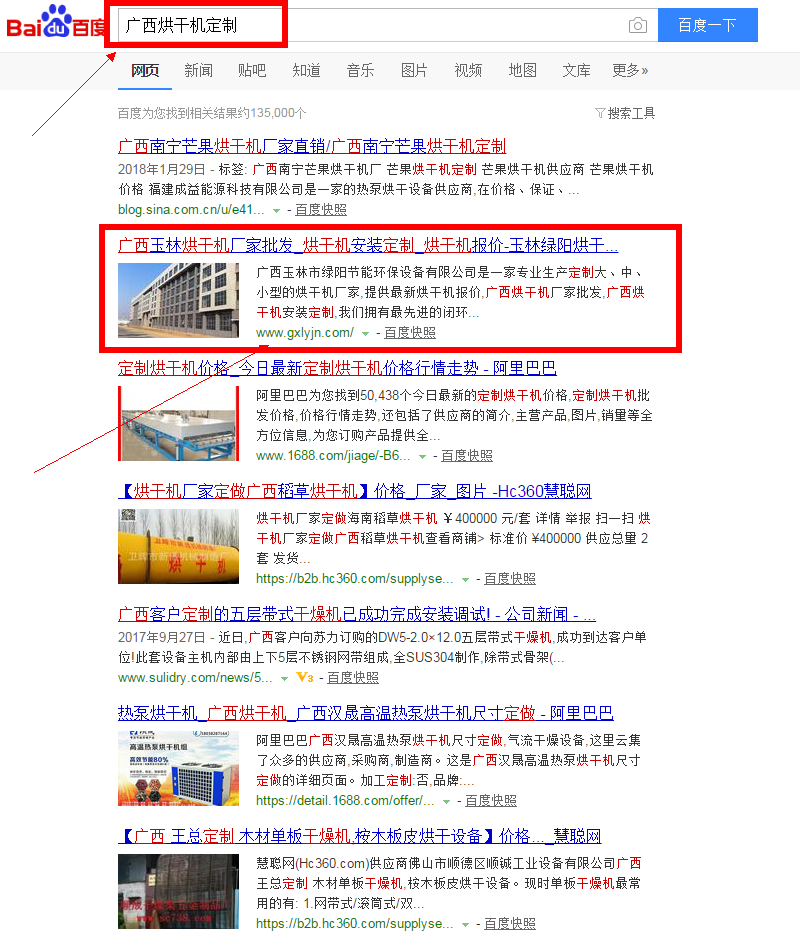Open 百度快照 for www.gxlyjn.com result
Viewport: 800px width, 936px height.
click(x=410, y=332)
